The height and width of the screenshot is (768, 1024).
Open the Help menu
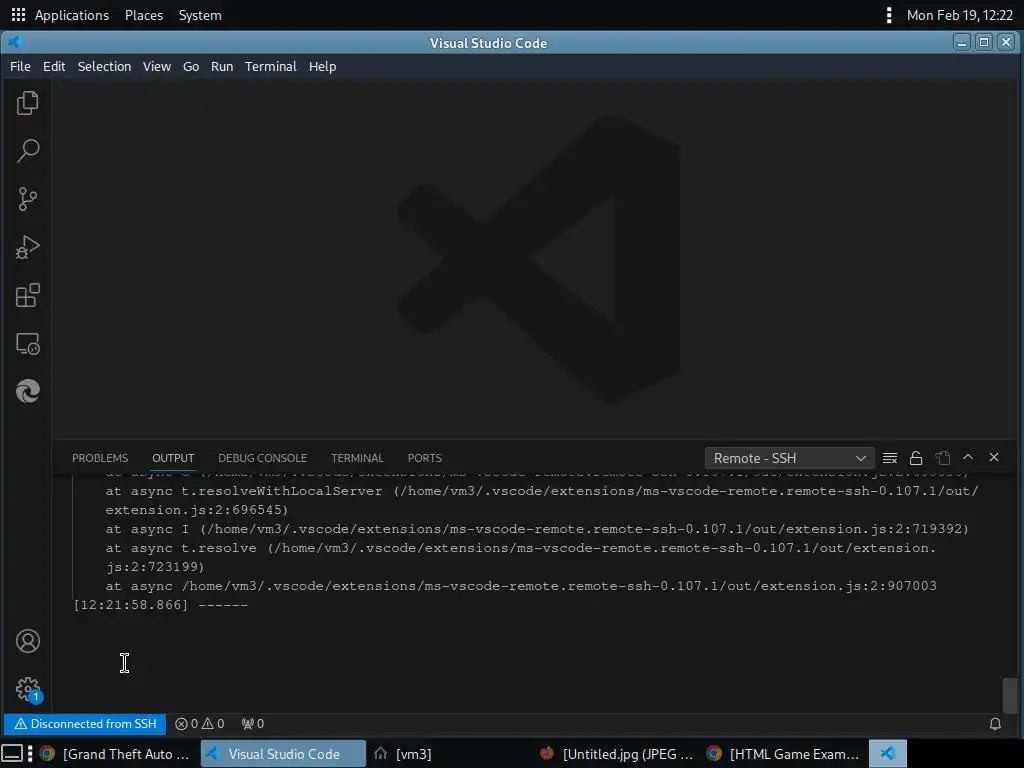tap(323, 67)
